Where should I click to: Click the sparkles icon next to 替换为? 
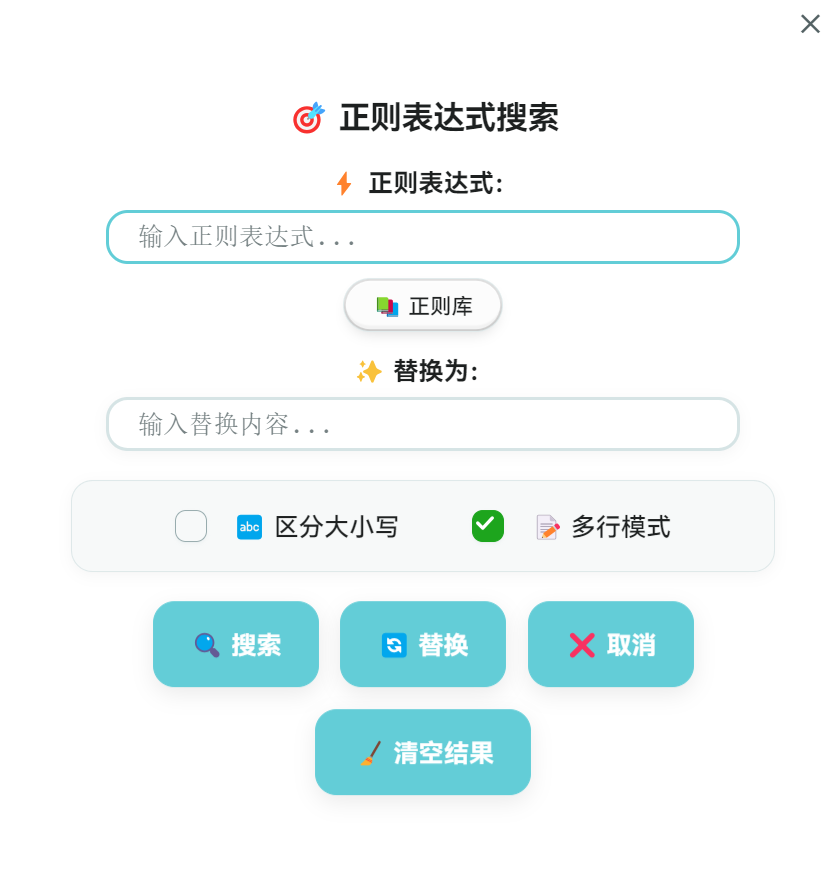point(369,372)
